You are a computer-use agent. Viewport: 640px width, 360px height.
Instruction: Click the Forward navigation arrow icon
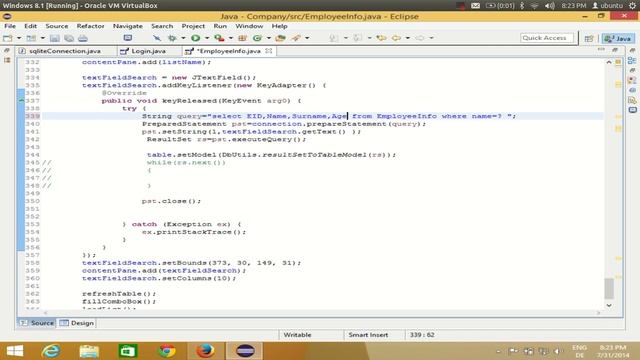coord(420,38)
